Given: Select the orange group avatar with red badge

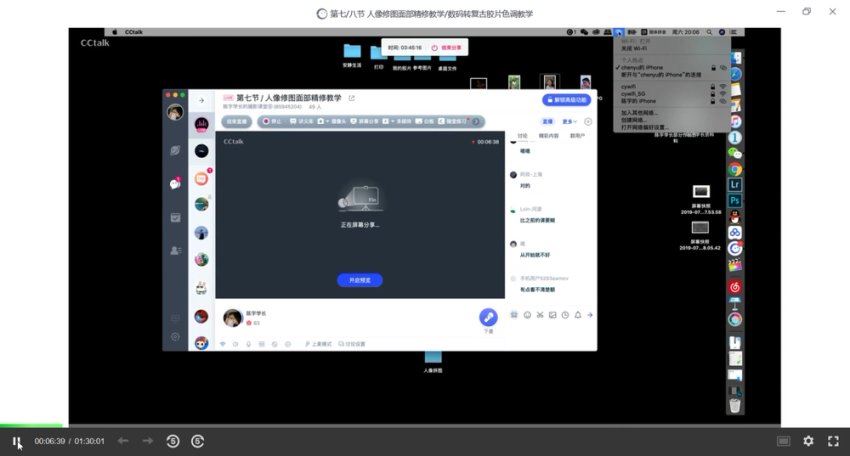Looking at the screenshot, I should tap(202, 178).
